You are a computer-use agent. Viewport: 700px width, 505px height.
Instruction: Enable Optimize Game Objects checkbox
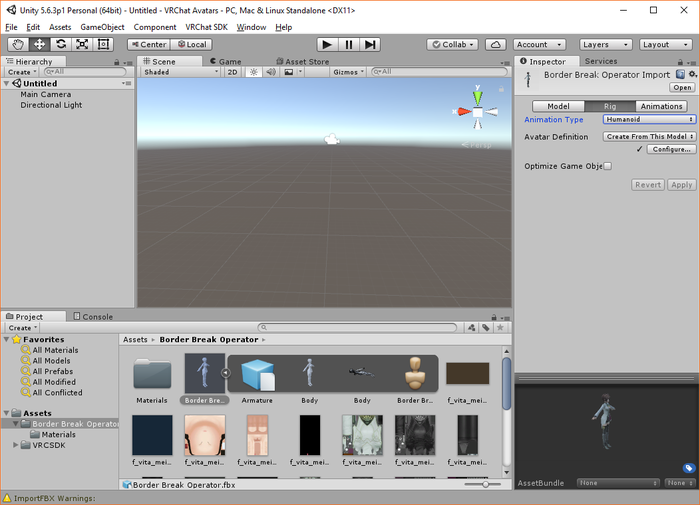[608, 166]
